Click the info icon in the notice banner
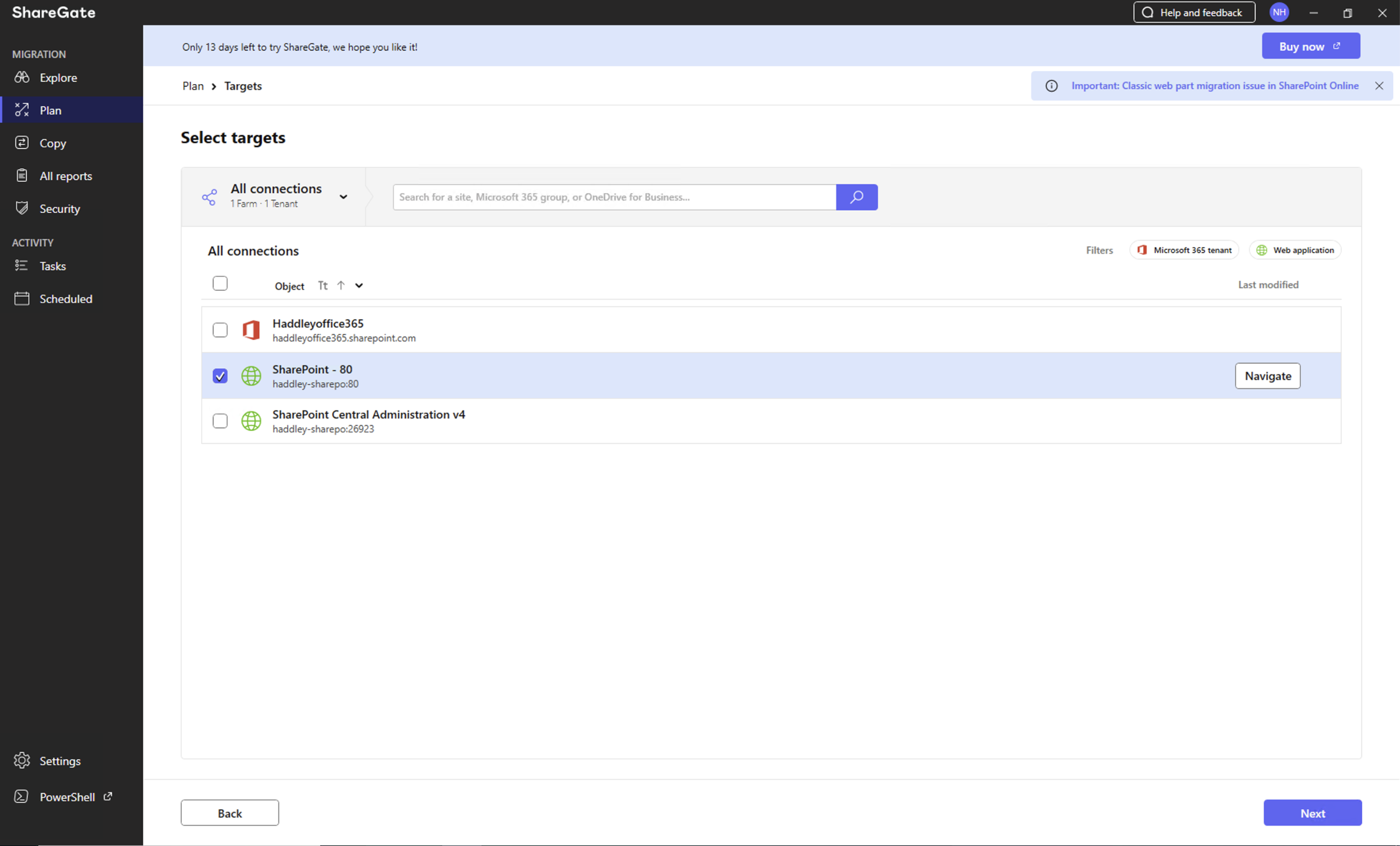 coord(1051,86)
